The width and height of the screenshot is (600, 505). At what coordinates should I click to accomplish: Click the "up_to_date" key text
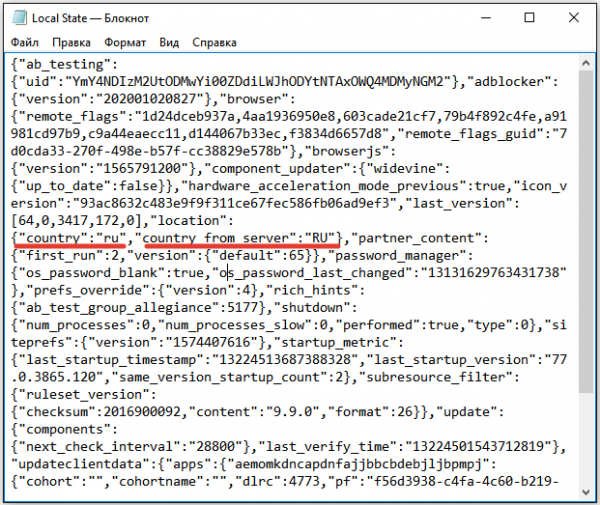point(65,186)
